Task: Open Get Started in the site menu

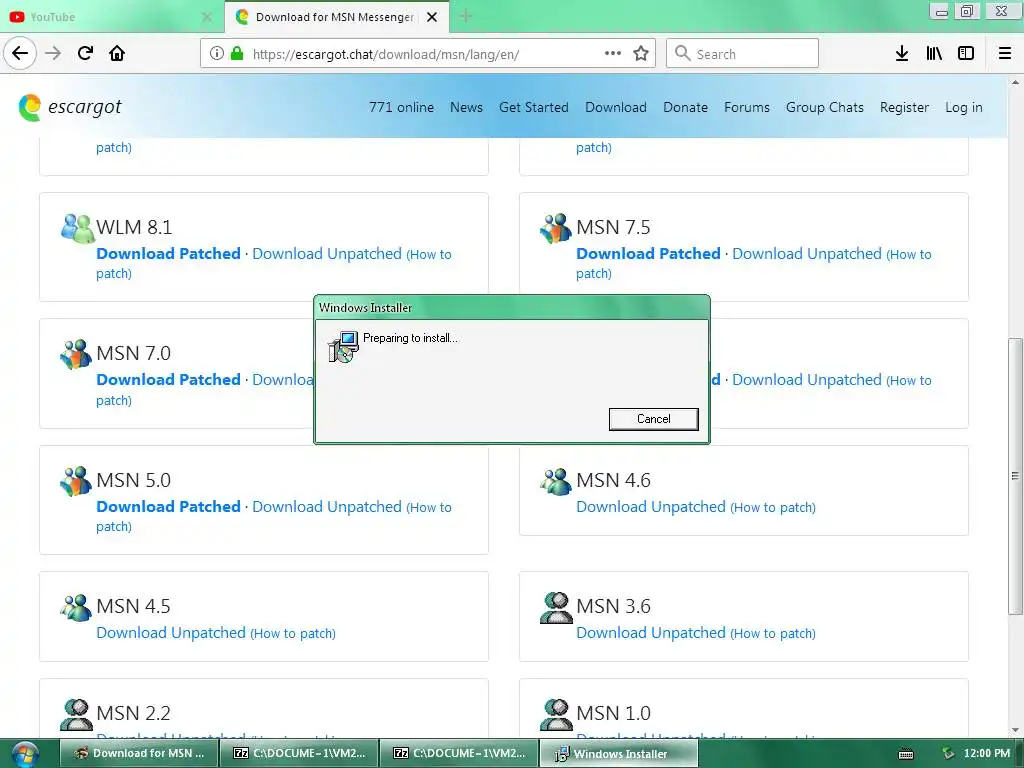Action: (x=534, y=107)
